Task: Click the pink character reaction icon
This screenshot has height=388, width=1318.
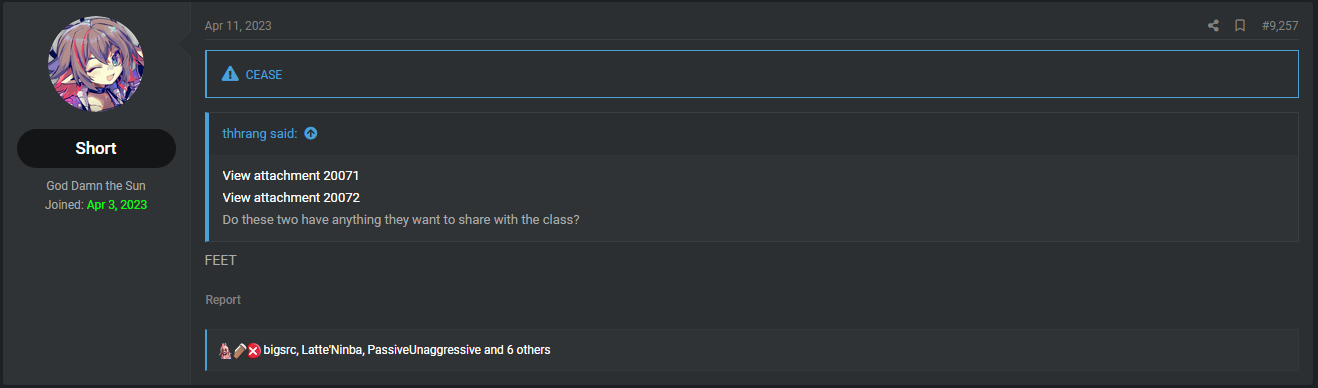Action: pyautogui.click(x=227, y=350)
